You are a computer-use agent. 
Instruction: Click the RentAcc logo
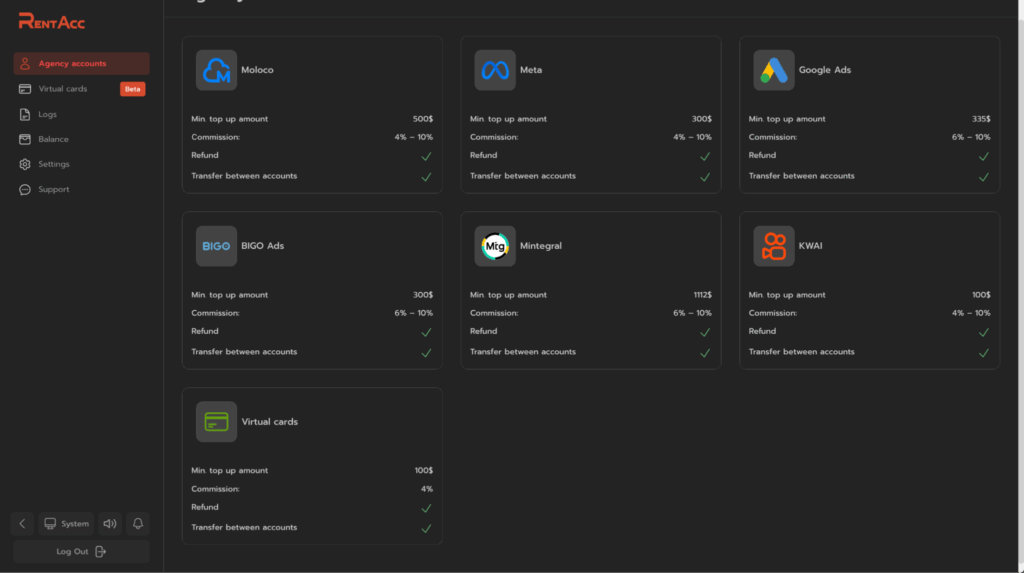click(52, 22)
